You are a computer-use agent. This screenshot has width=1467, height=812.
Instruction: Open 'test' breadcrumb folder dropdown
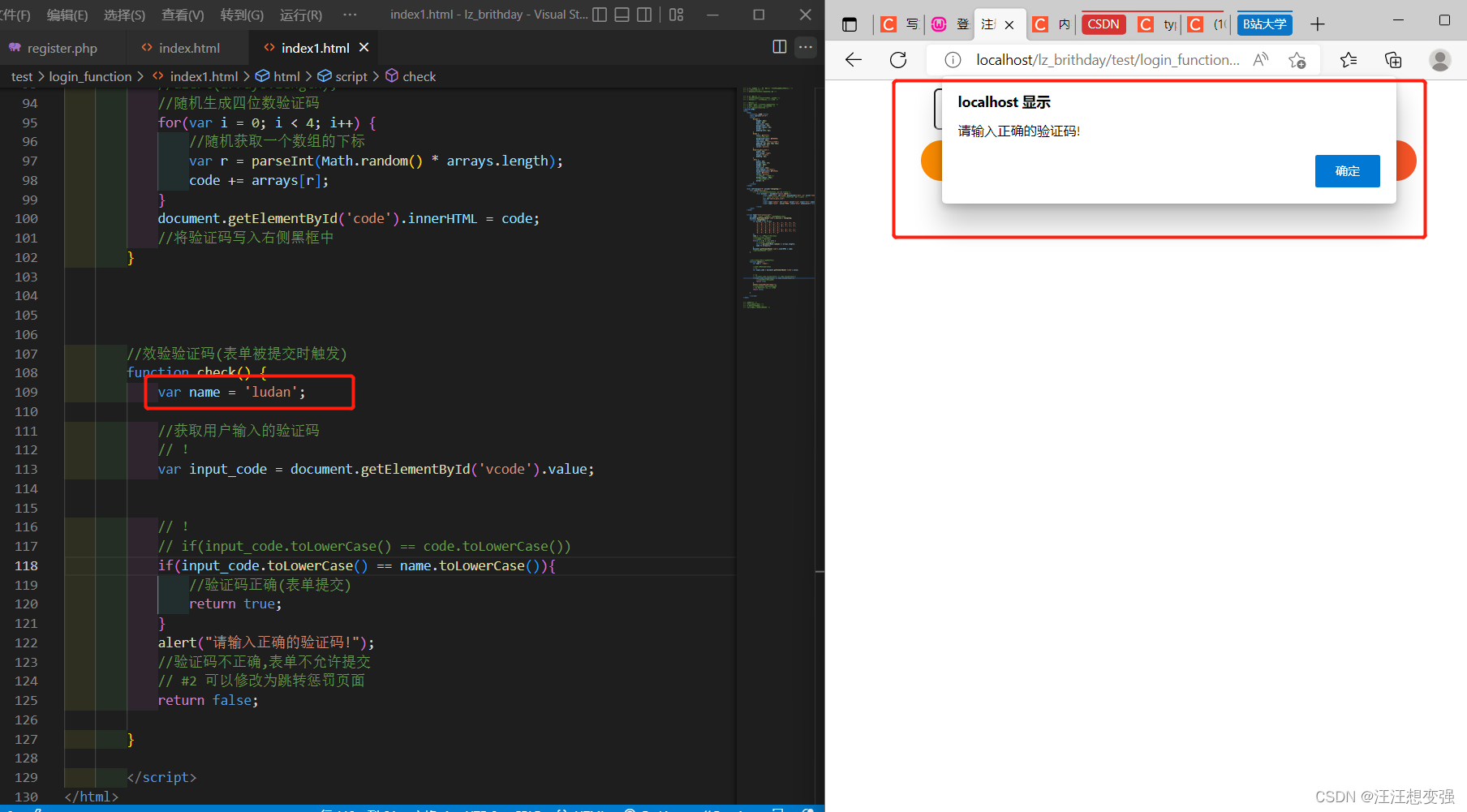click(22, 76)
